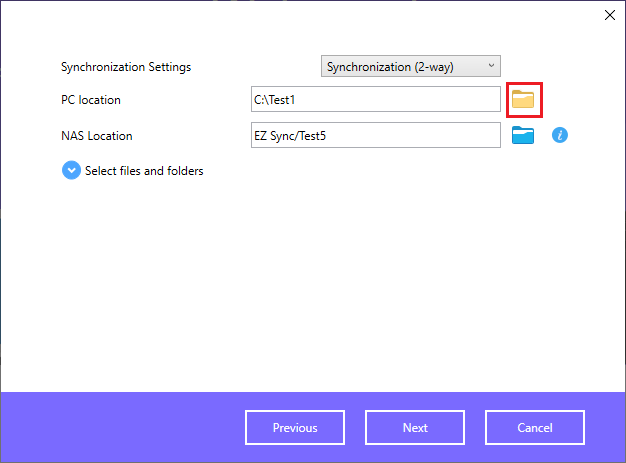The height and width of the screenshot is (463, 626).
Task: Browse for PC location with yellow folder icon
Action: point(523,99)
